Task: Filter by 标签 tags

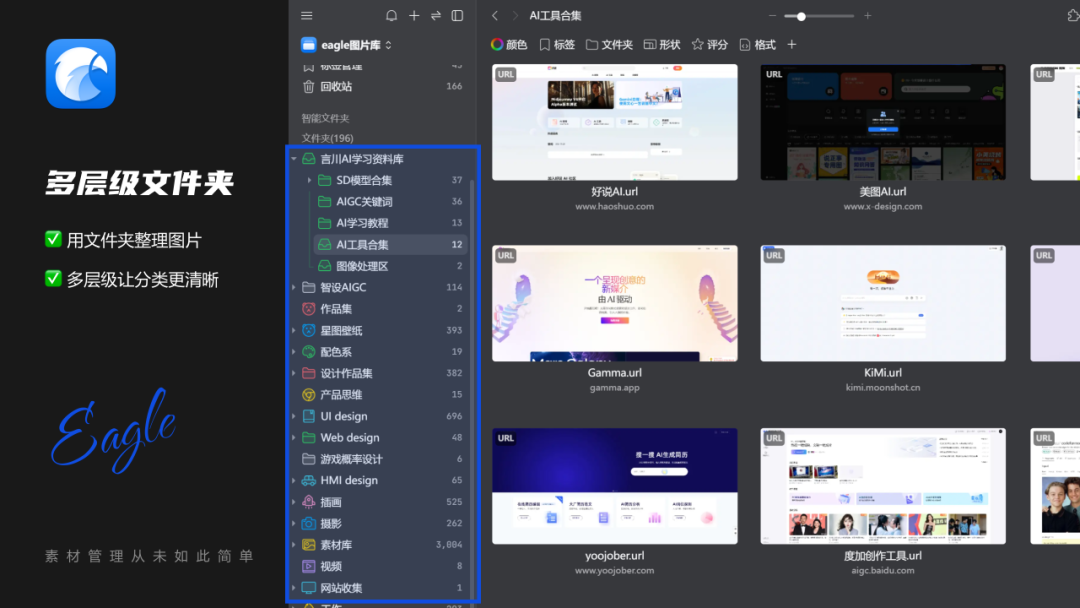Action: pos(557,45)
